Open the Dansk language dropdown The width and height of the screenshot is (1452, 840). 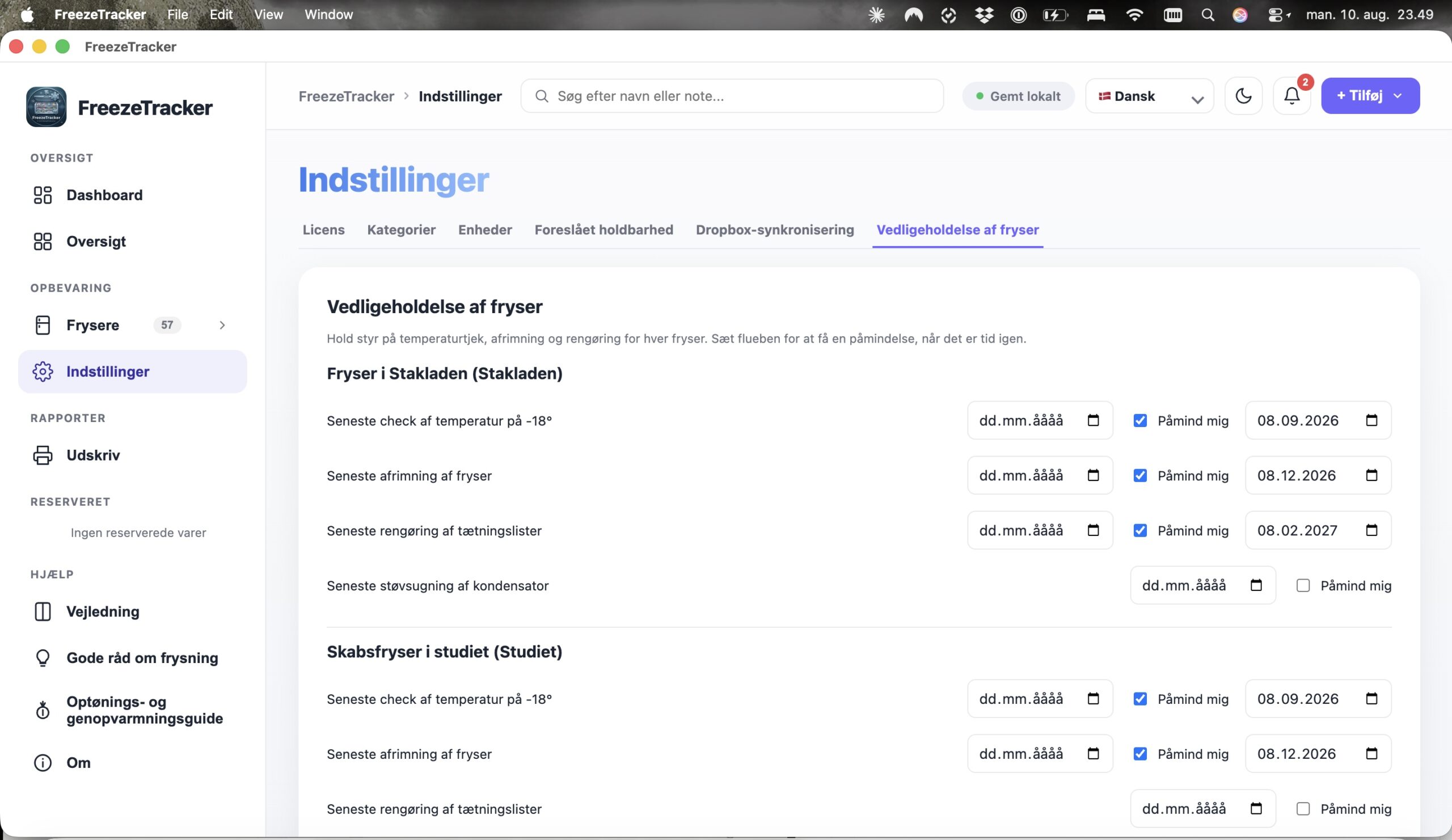(1150, 96)
